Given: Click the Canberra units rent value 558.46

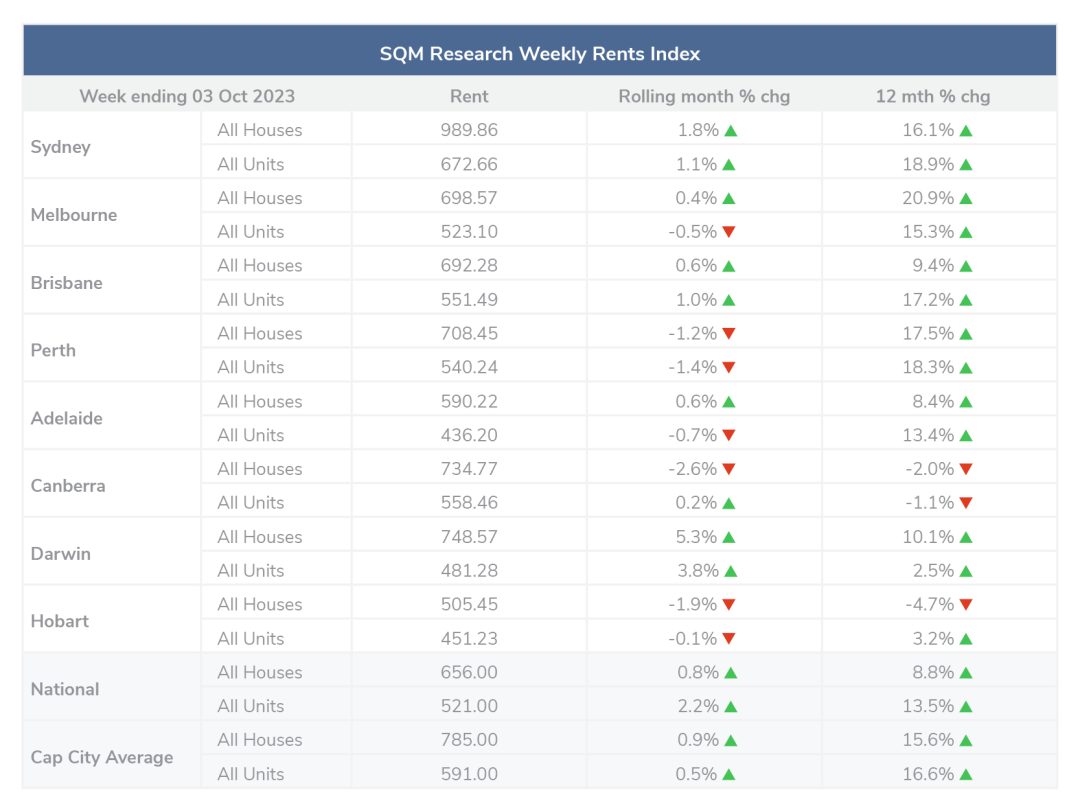Looking at the screenshot, I should pos(469,503).
